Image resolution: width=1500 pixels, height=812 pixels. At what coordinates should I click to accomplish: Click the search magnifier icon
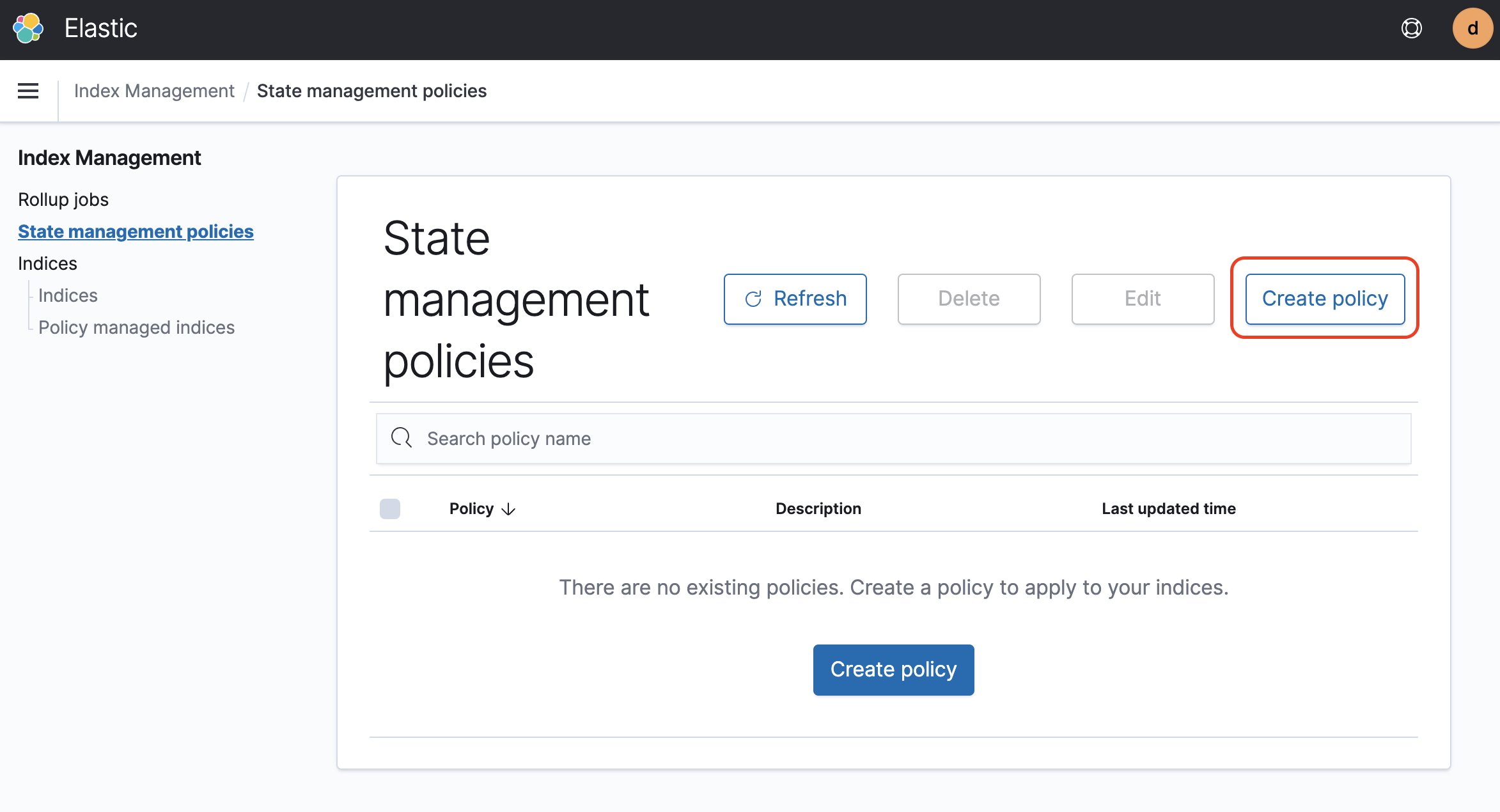[x=402, y=438]
